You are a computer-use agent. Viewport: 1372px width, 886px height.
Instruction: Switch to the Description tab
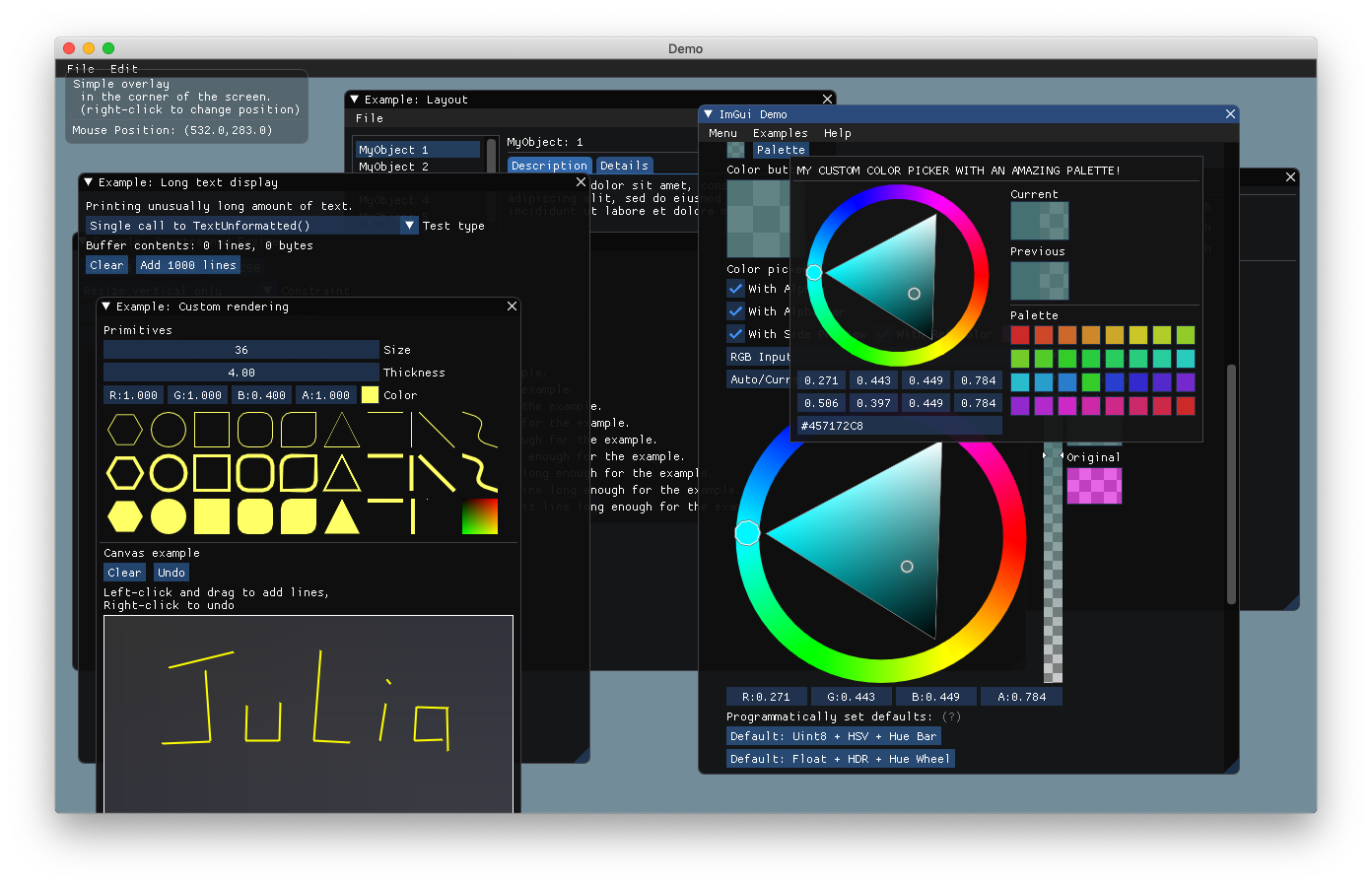click(549, 166)
